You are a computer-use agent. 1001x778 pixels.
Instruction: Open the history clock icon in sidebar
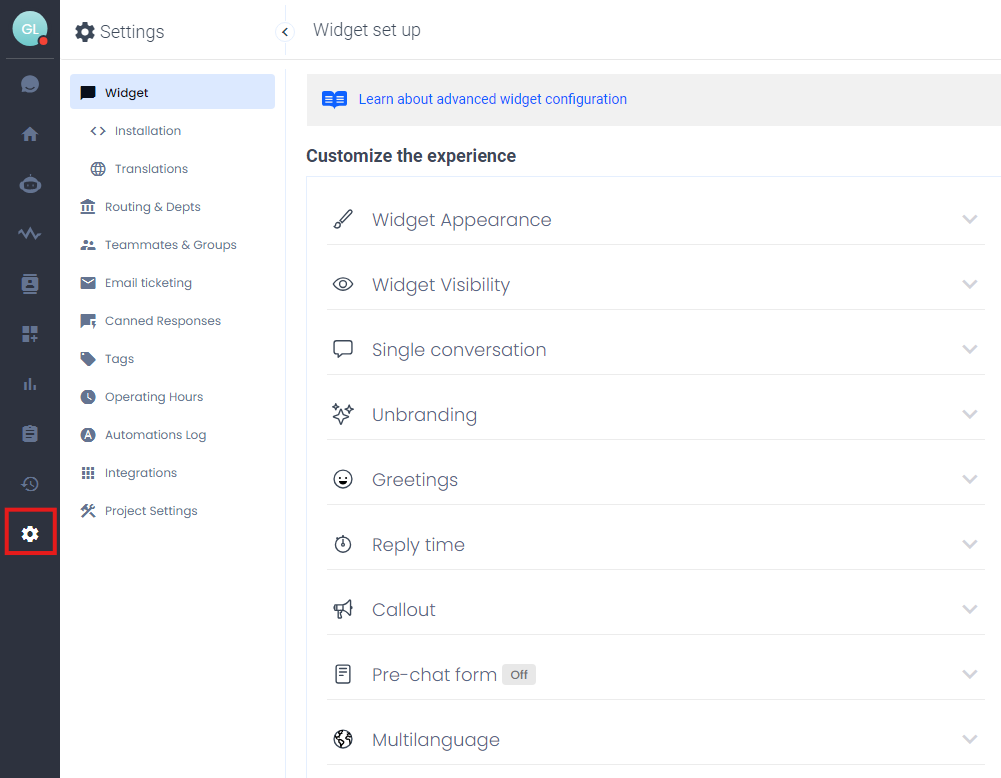coord(30,484)
